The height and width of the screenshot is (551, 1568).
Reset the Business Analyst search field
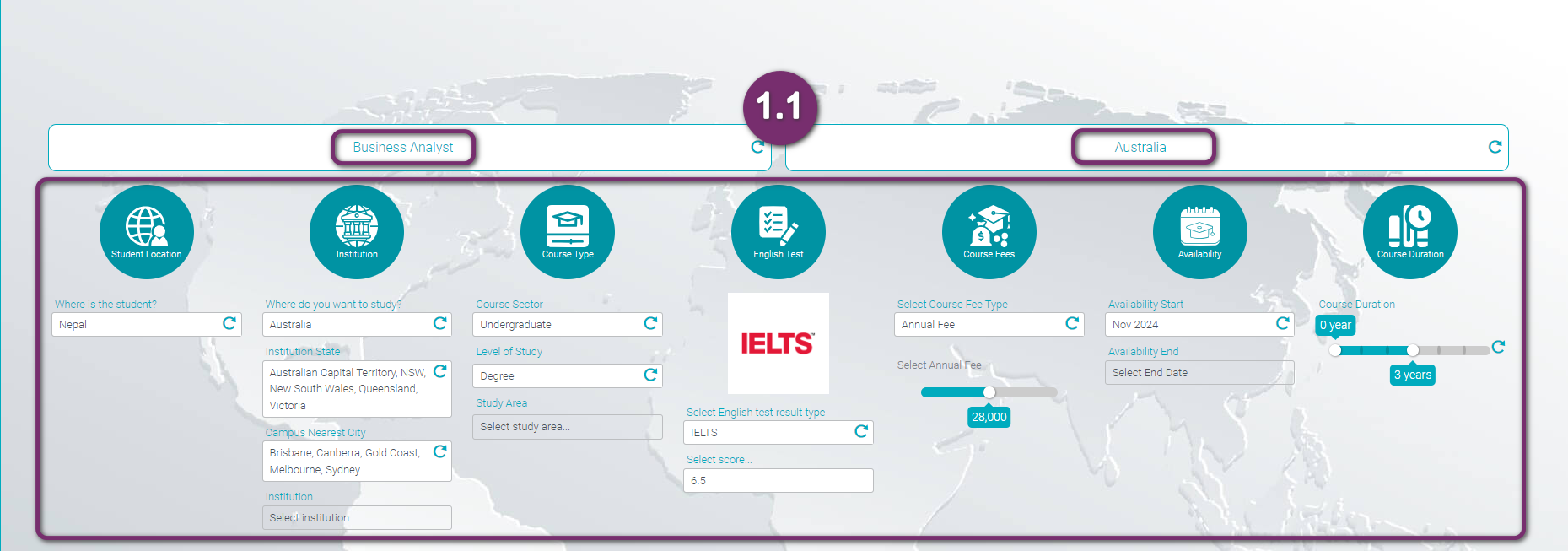pos(757,147)
